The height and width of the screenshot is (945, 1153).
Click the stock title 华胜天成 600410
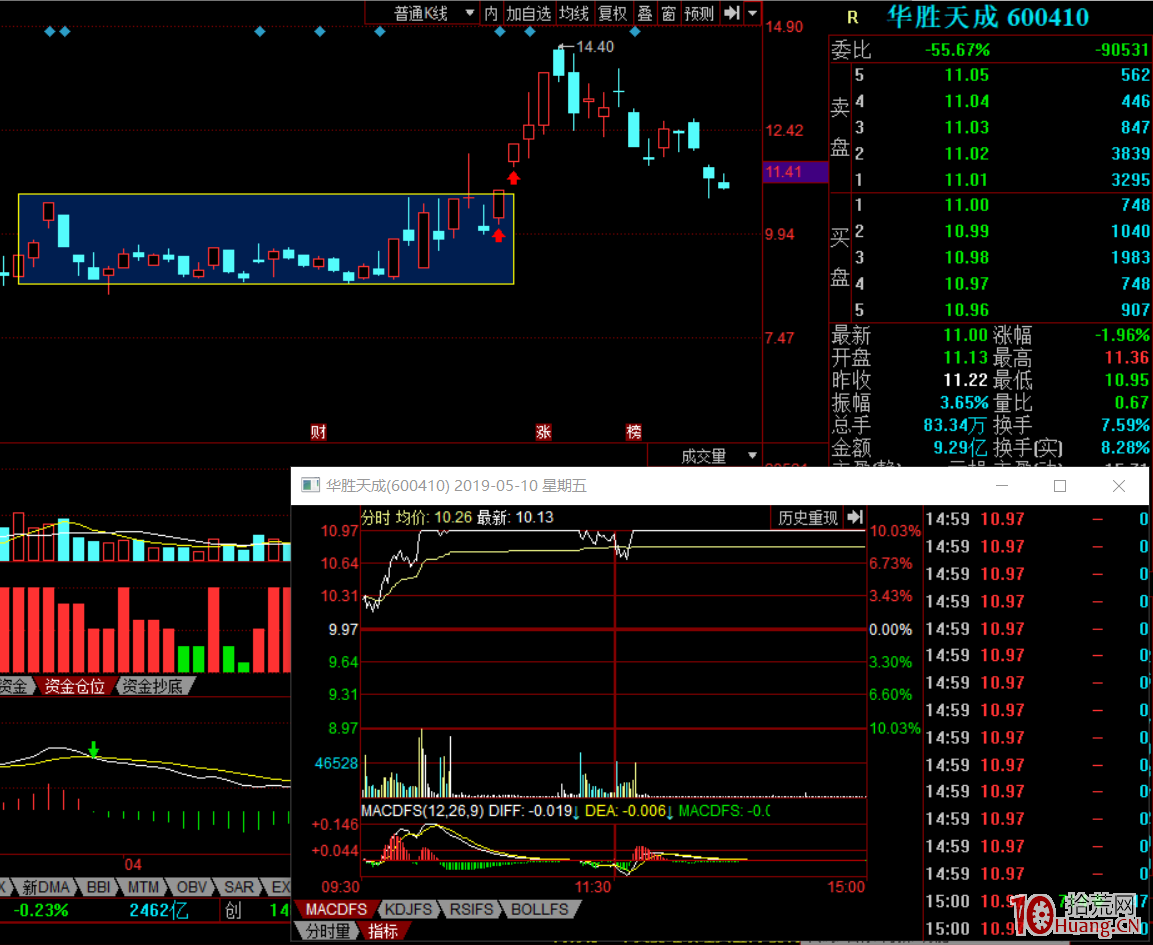point(988,17)
